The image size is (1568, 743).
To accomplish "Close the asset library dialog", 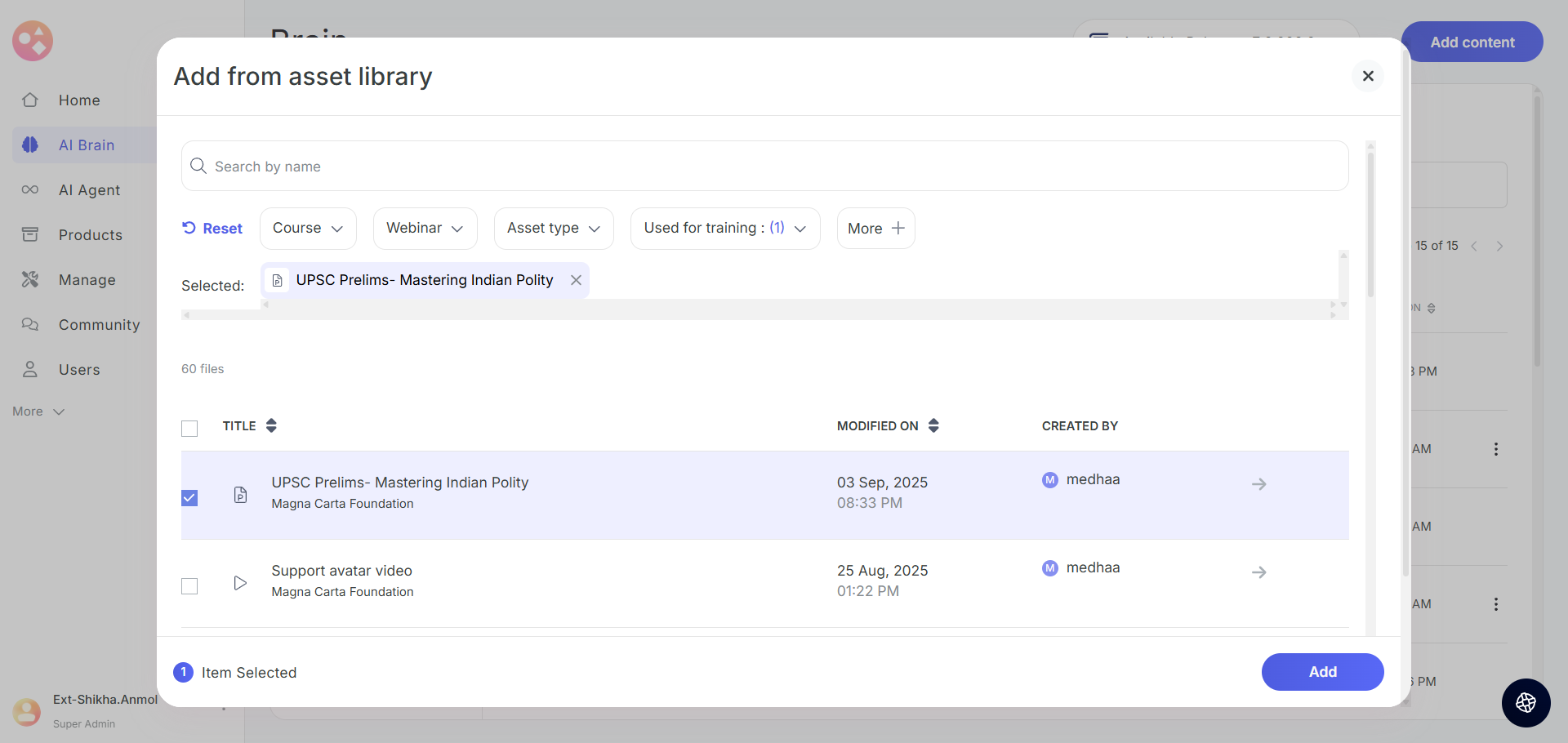I will coord(1368,76).
